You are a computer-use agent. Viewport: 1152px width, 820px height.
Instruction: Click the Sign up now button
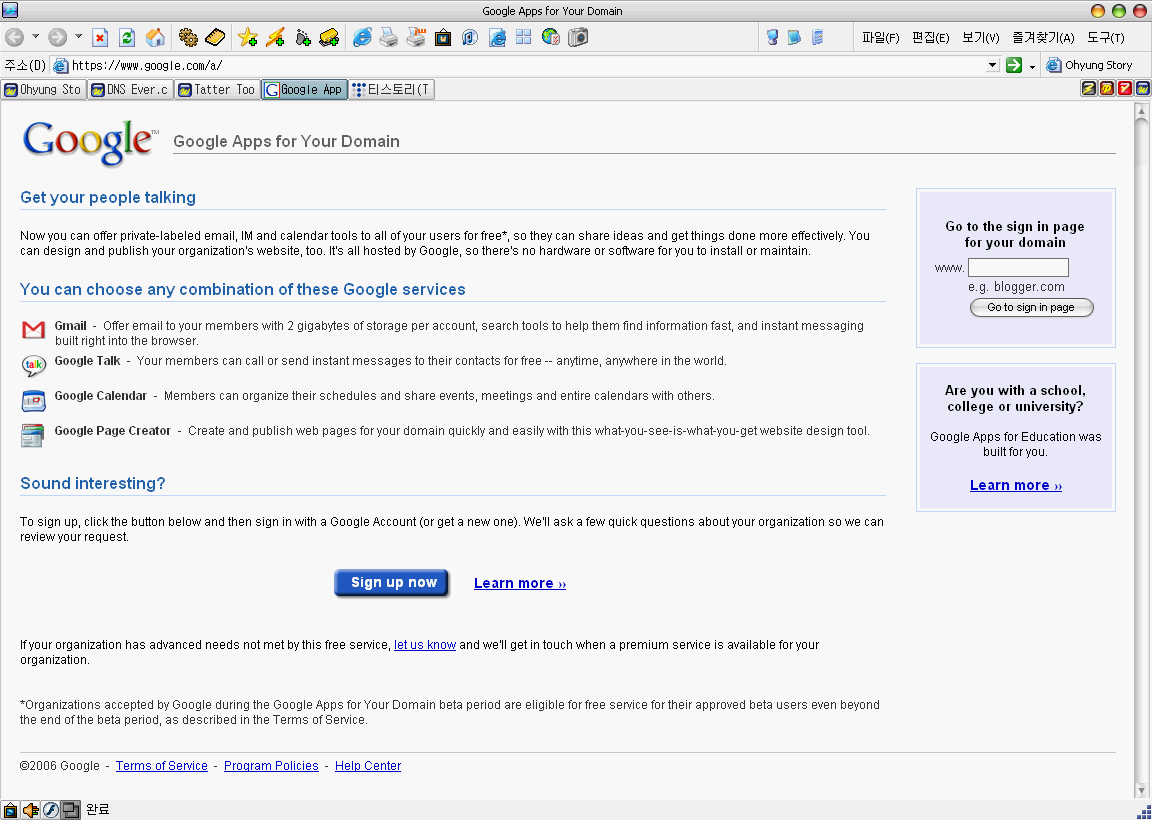392,583
